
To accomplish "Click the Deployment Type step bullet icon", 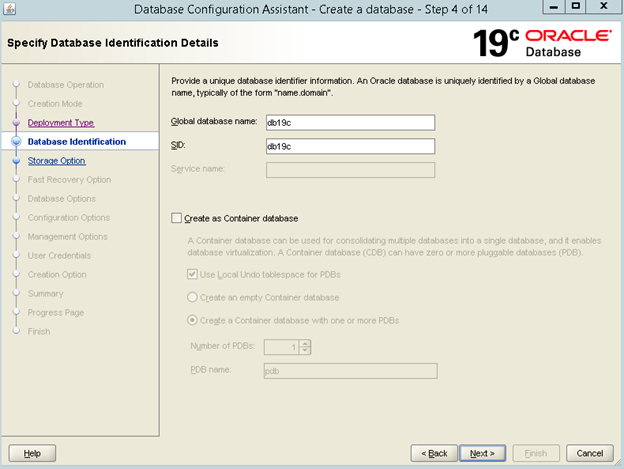I will [x=16, y=123].
